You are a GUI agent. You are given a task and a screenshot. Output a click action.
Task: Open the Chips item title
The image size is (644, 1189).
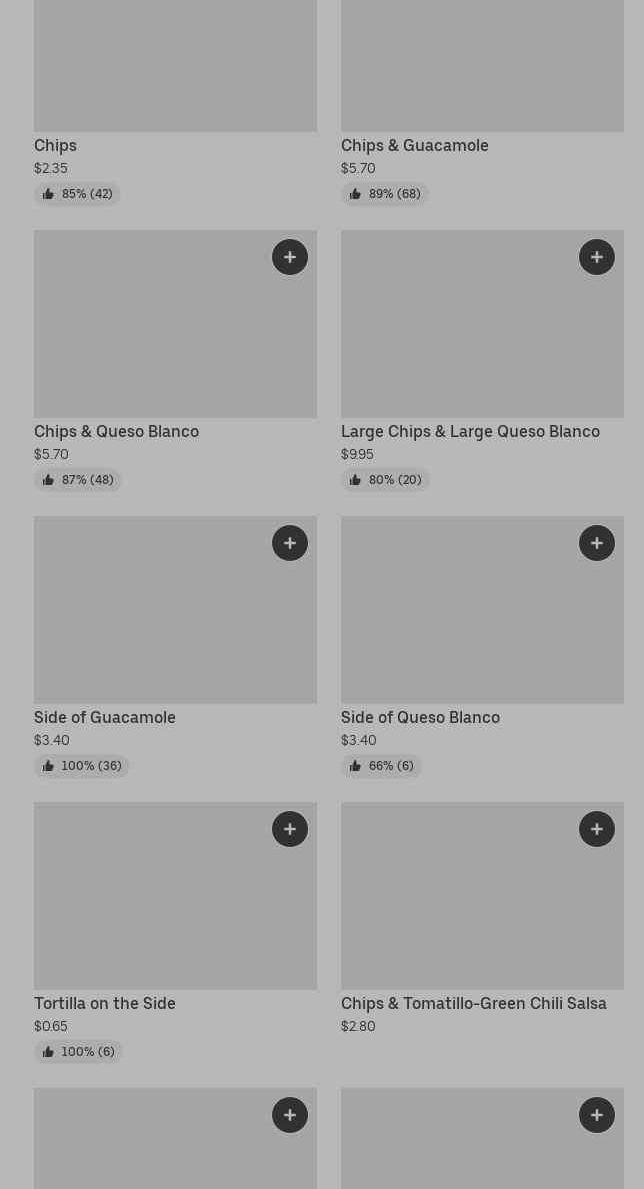(x=55, y=146)
